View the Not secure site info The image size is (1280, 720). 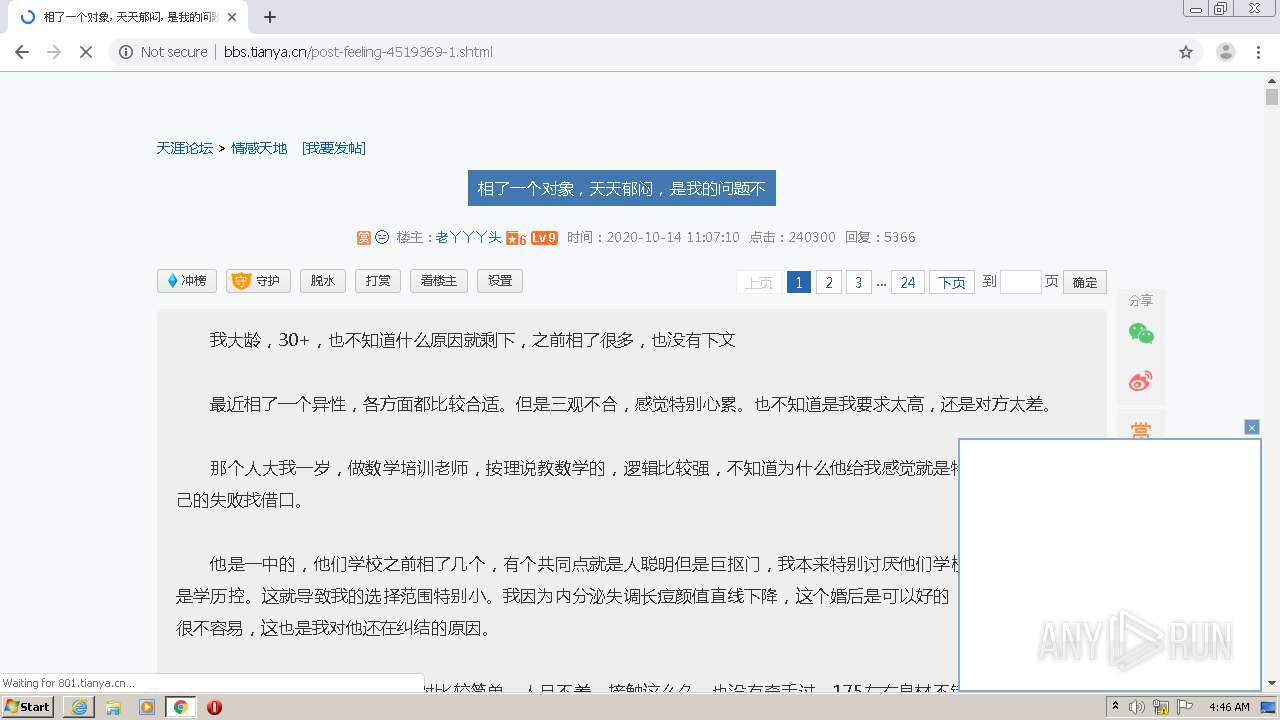pyautogui.click(x=163, y=52)
